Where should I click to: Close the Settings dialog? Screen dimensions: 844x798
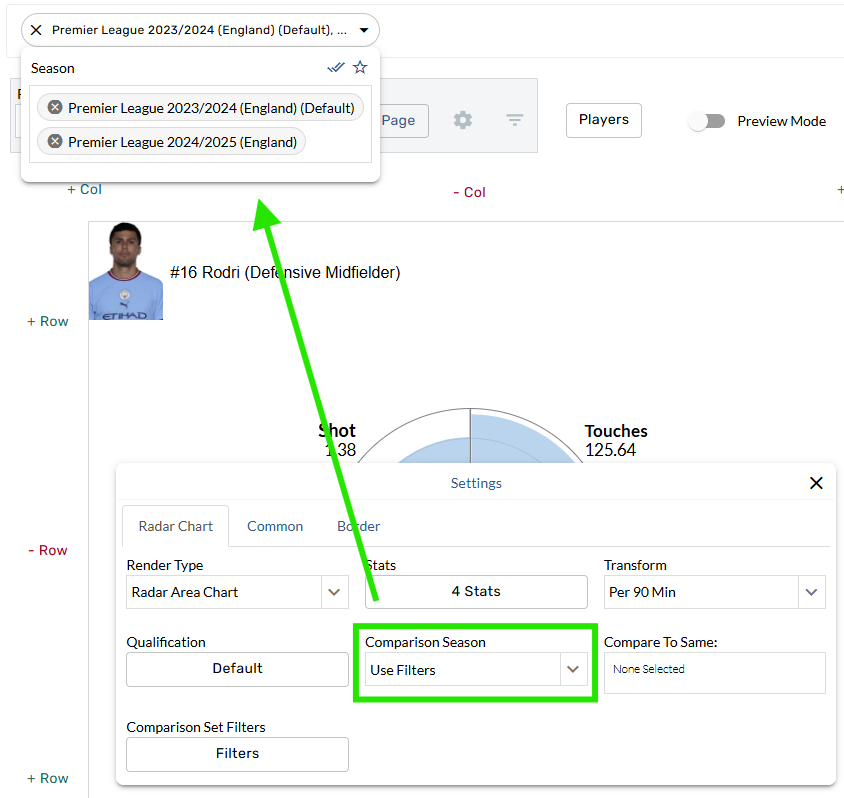pos(816,483)
